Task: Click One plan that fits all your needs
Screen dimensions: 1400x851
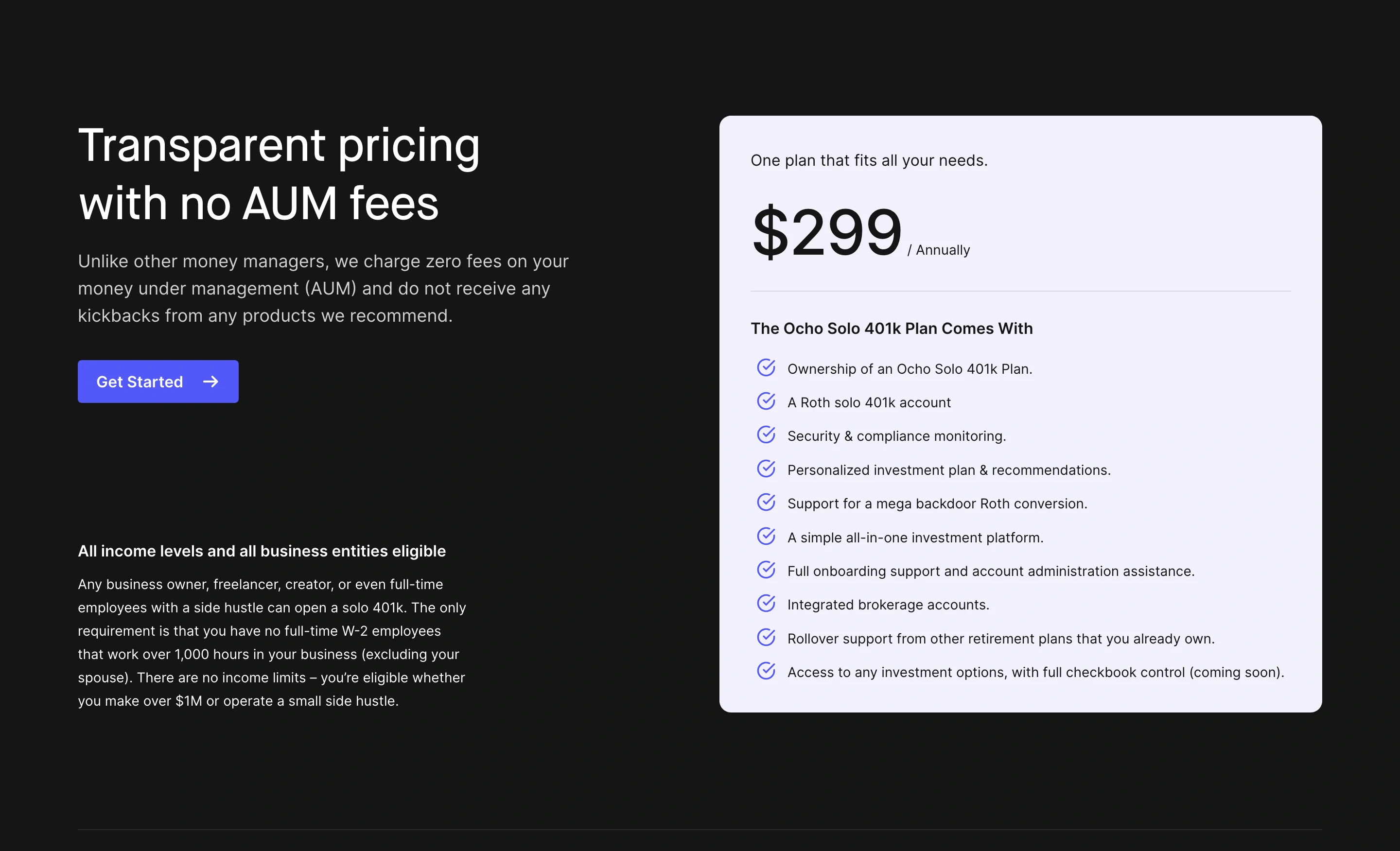Action: pyautogui.click(x=869, y=160)
